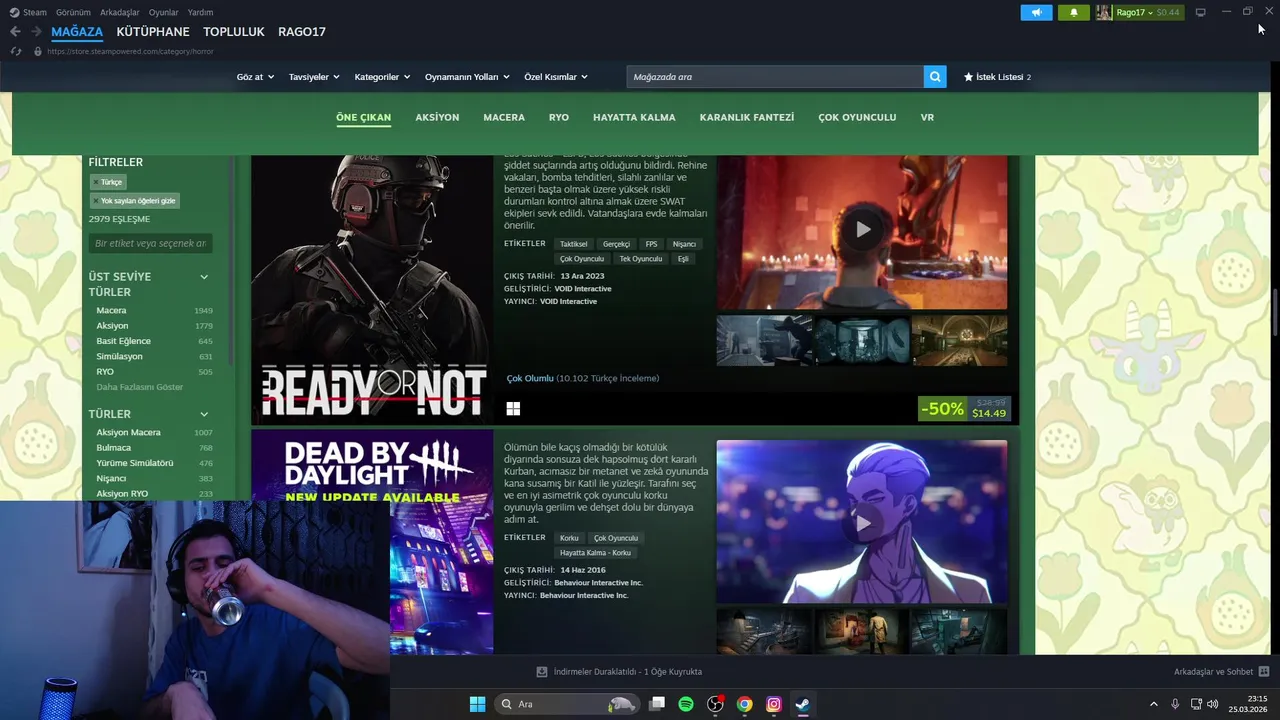1280x720 pixels.
Task: Select the HAYATTA KALMA category tab
Action: [x=634, y=117]
